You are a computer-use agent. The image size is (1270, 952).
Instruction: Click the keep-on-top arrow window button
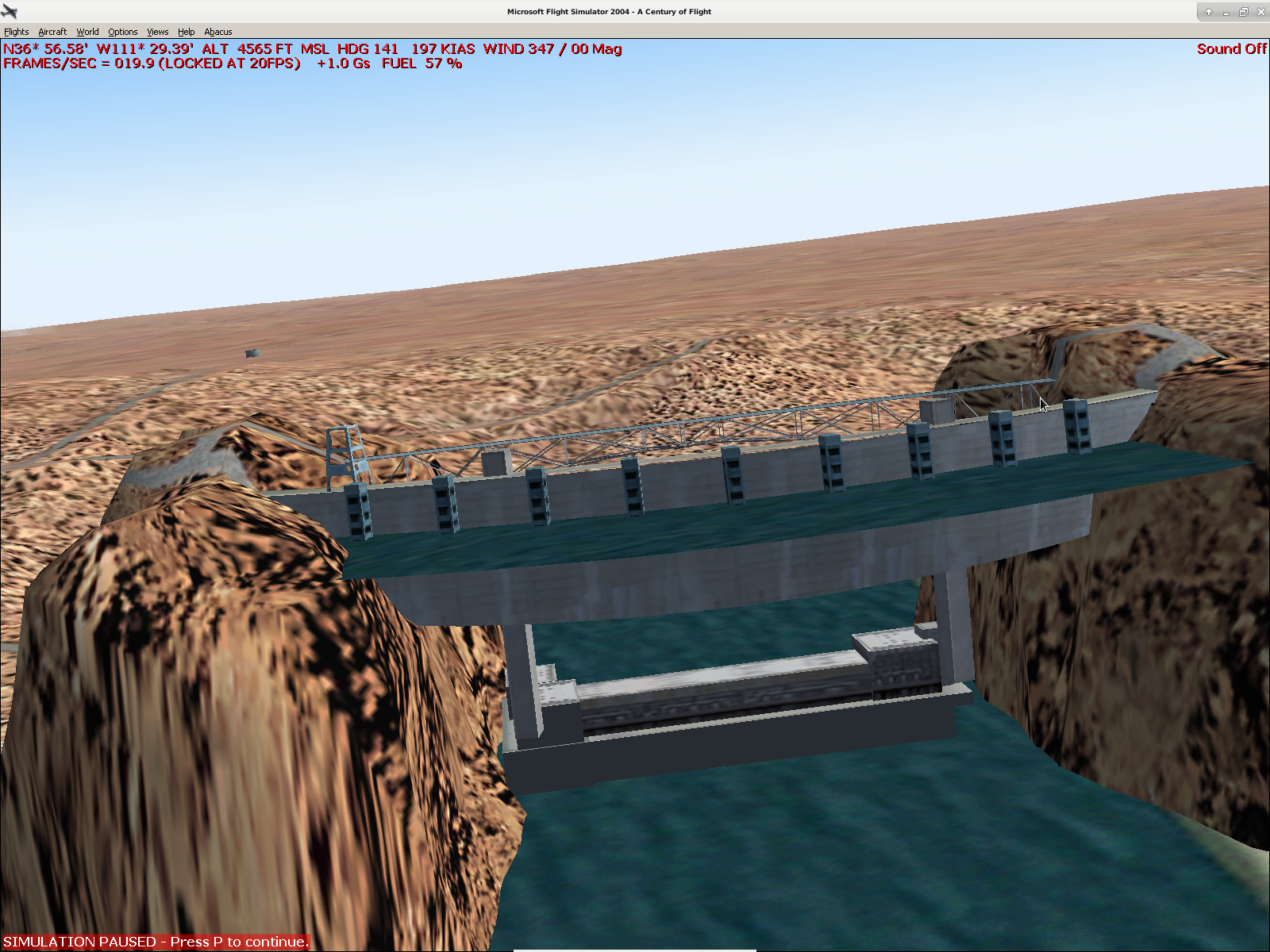1208,12
